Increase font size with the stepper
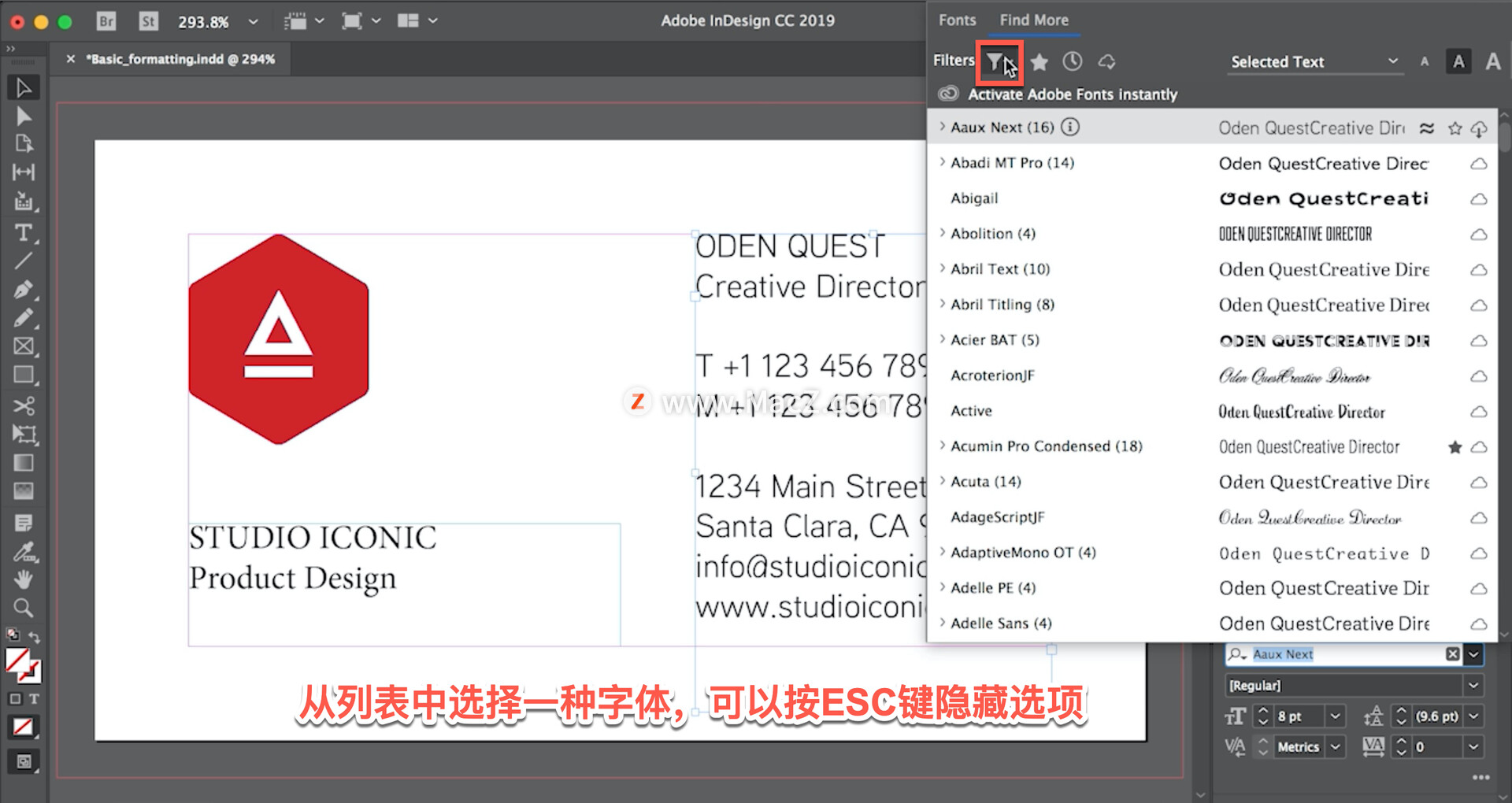 1264,711
